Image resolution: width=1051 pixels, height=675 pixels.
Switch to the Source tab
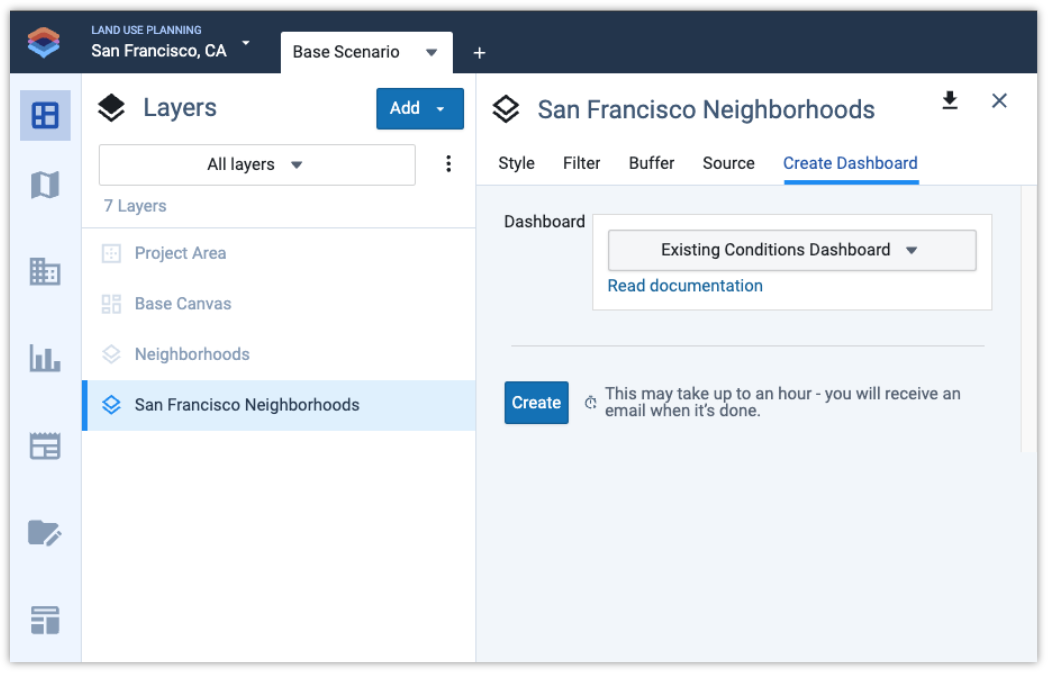(729, 164)
